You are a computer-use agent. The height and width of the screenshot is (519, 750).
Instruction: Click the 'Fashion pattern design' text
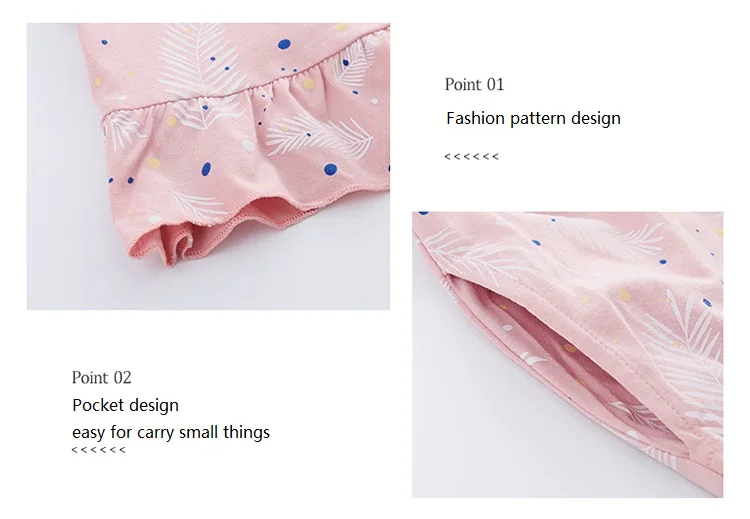(x=533, y=118)
